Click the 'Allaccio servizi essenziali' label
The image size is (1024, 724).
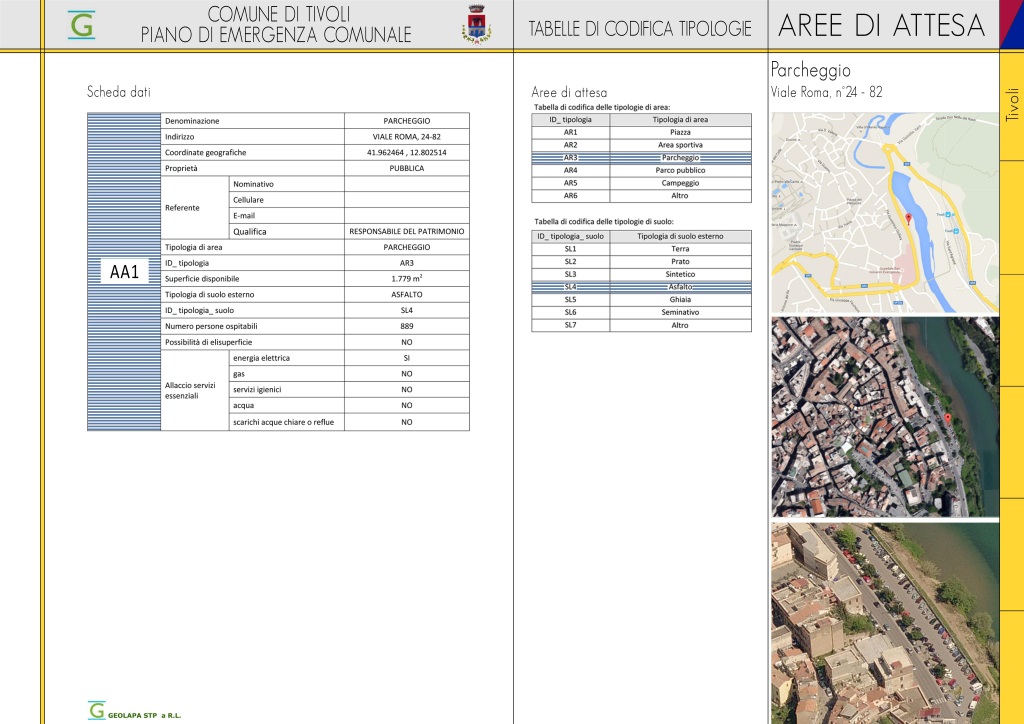[x=190, y=390]
